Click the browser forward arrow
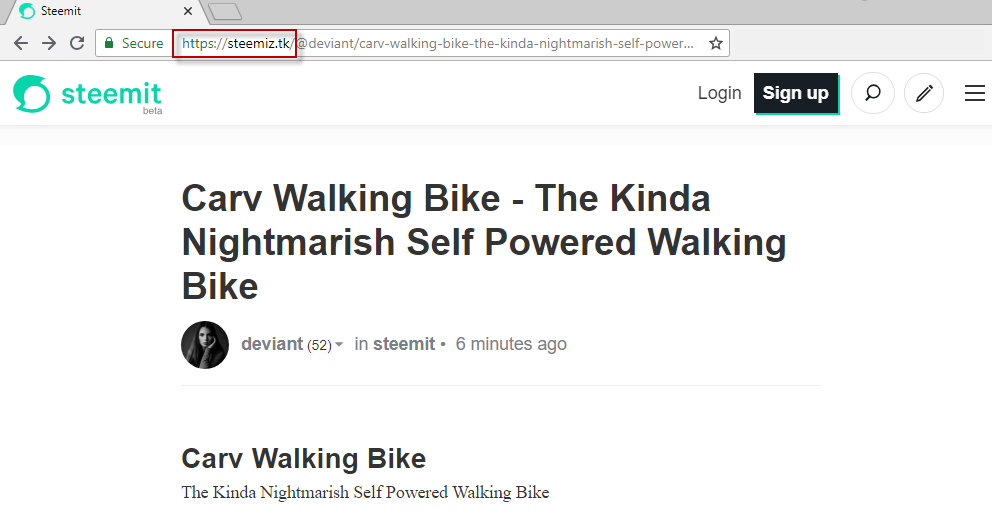 49,43
